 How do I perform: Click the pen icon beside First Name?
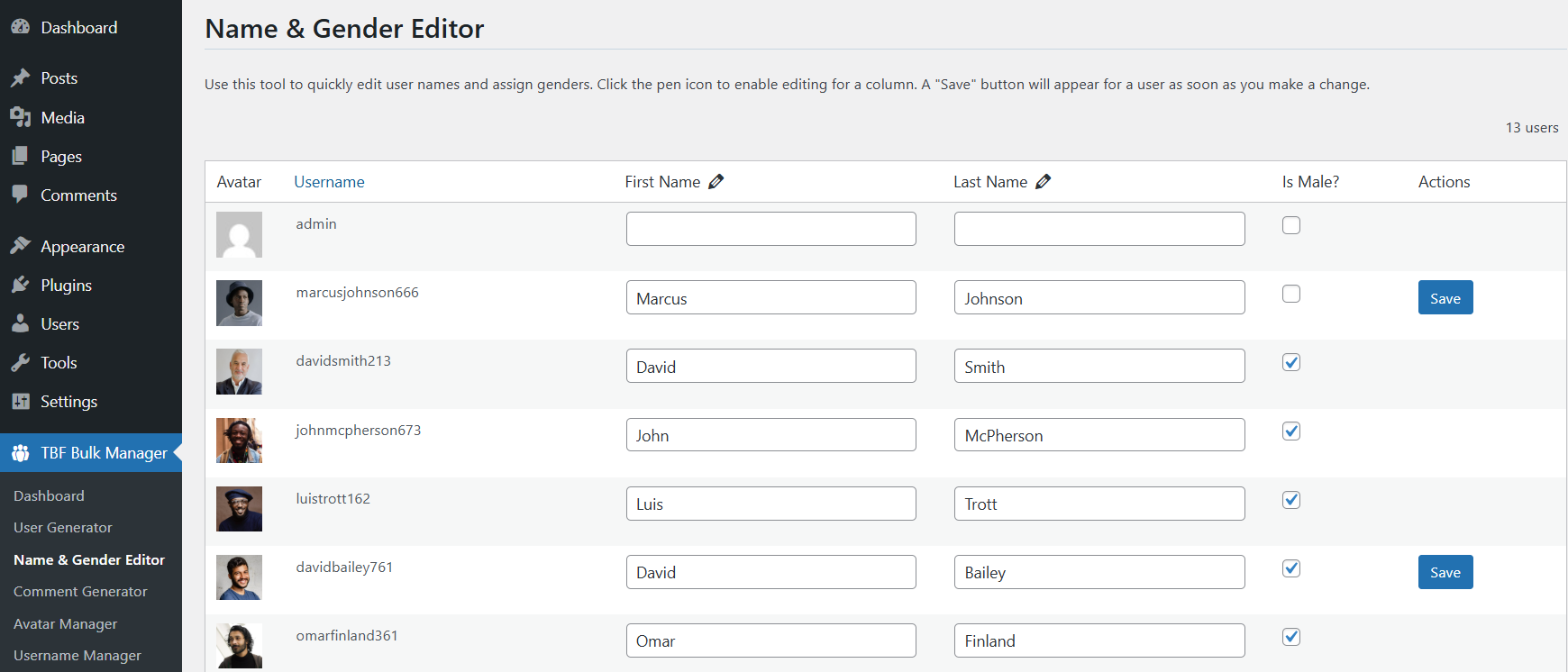tap(716, 182)
